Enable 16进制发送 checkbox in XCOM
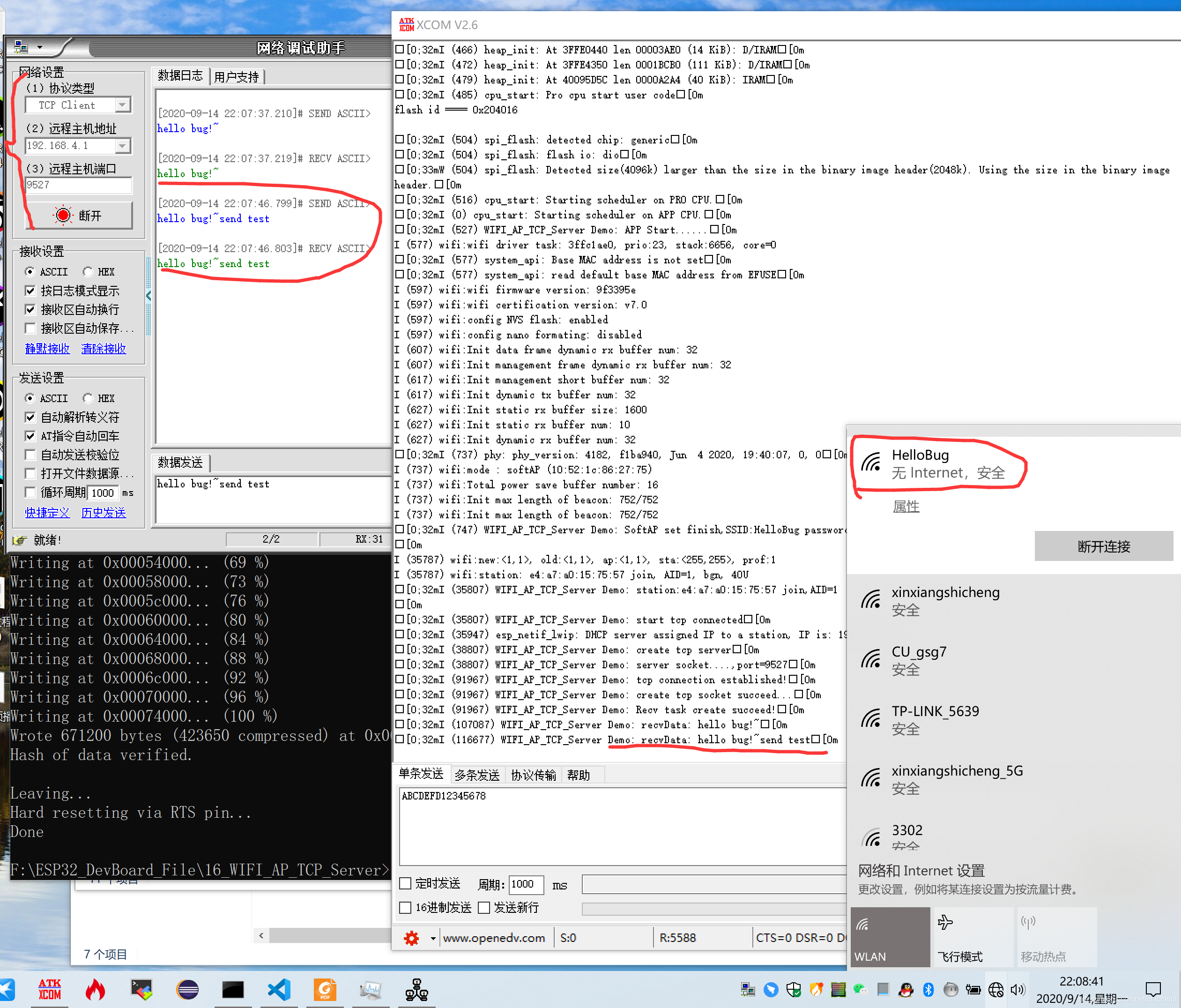The width and height of the screenshot is (1181, 1008). click(x=405, y=908)
